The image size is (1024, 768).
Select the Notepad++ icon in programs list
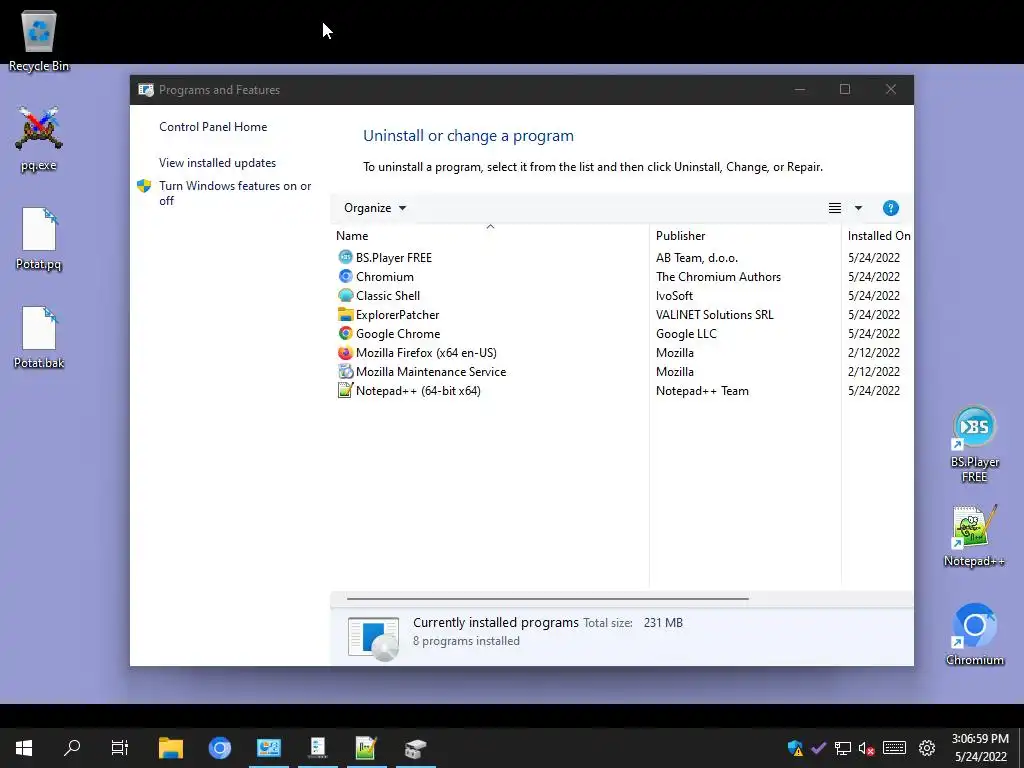(345, 390)
